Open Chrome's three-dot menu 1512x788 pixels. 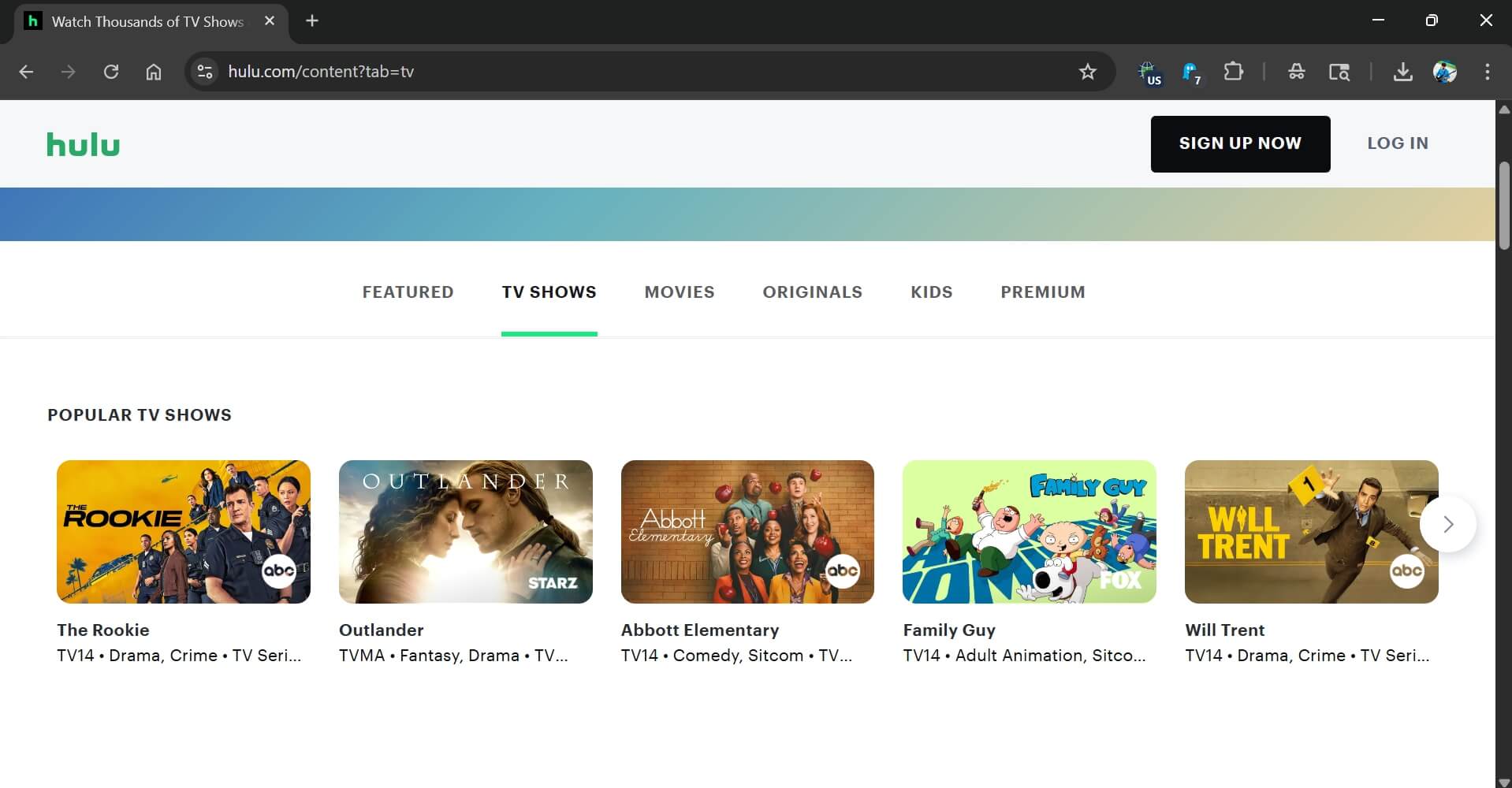1487,72
